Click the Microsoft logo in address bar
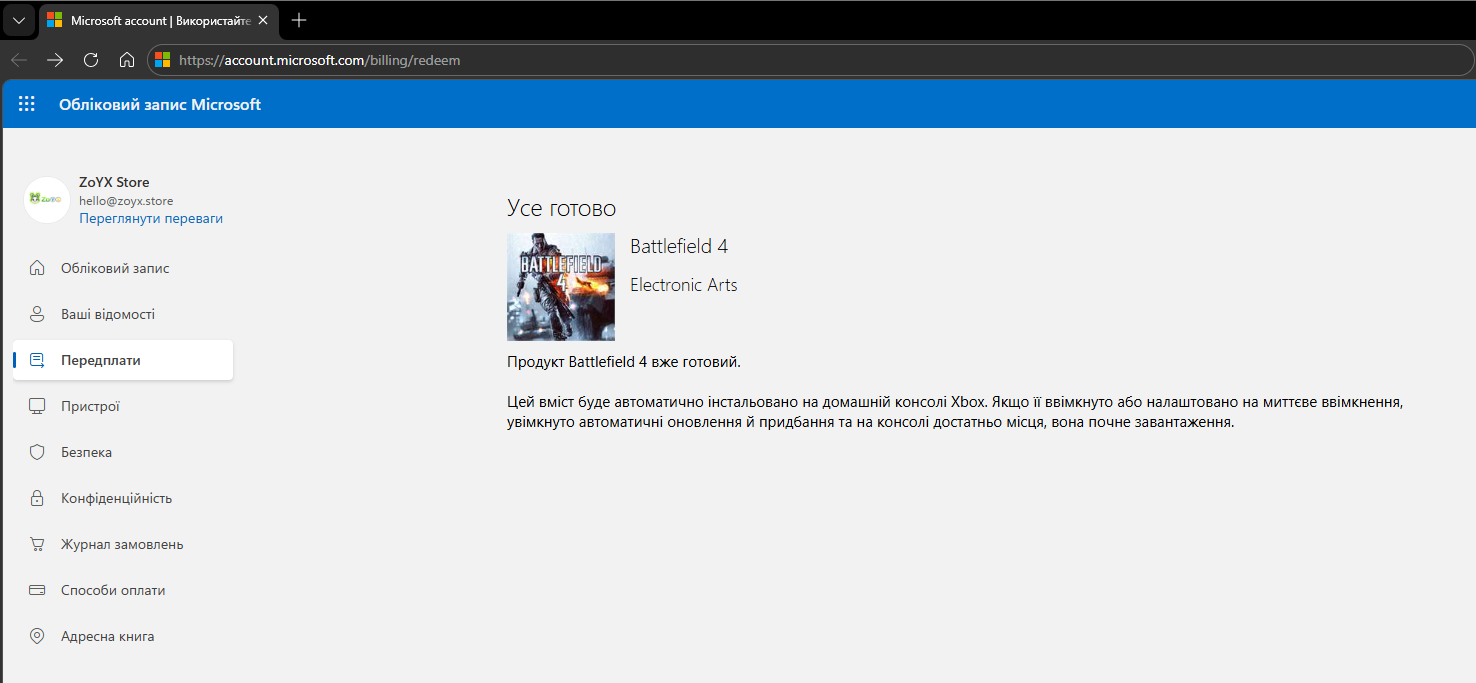Viewport: 1476px width, 683px height. pos(162,60)
